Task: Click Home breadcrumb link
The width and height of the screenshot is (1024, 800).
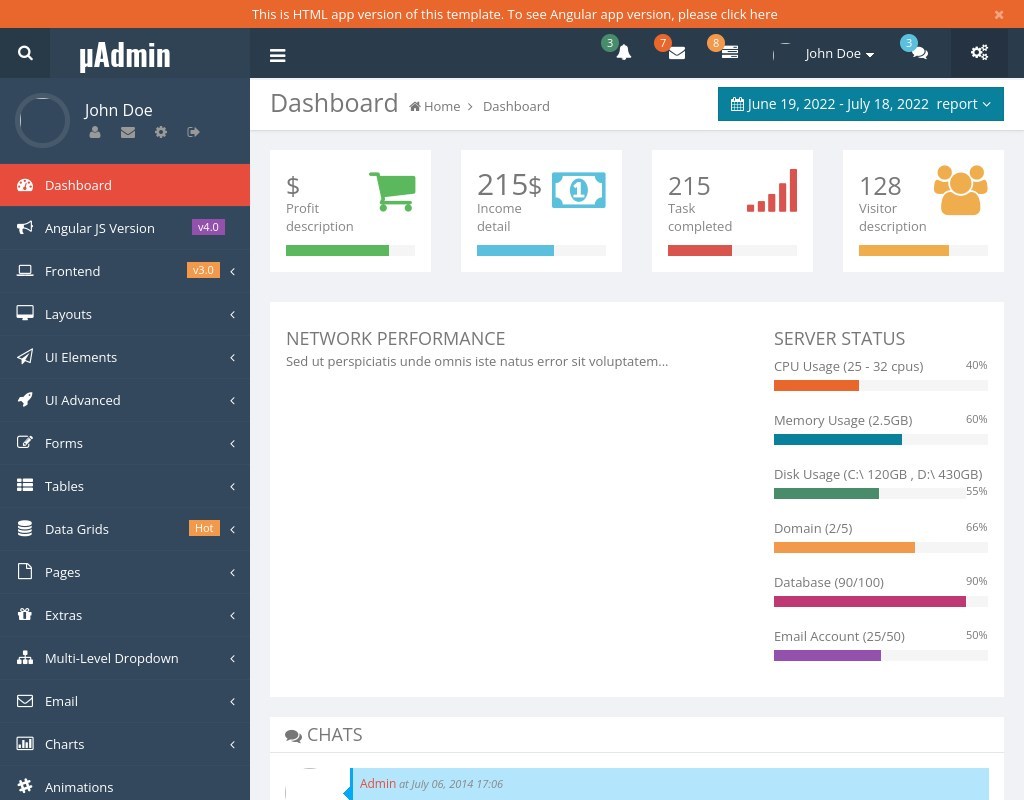Action: [441, 106]
